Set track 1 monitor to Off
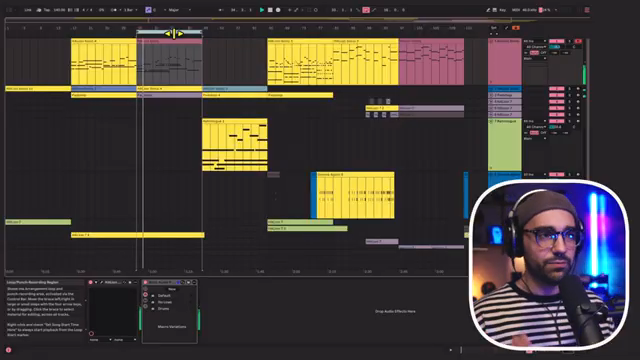 coord(543,53)
